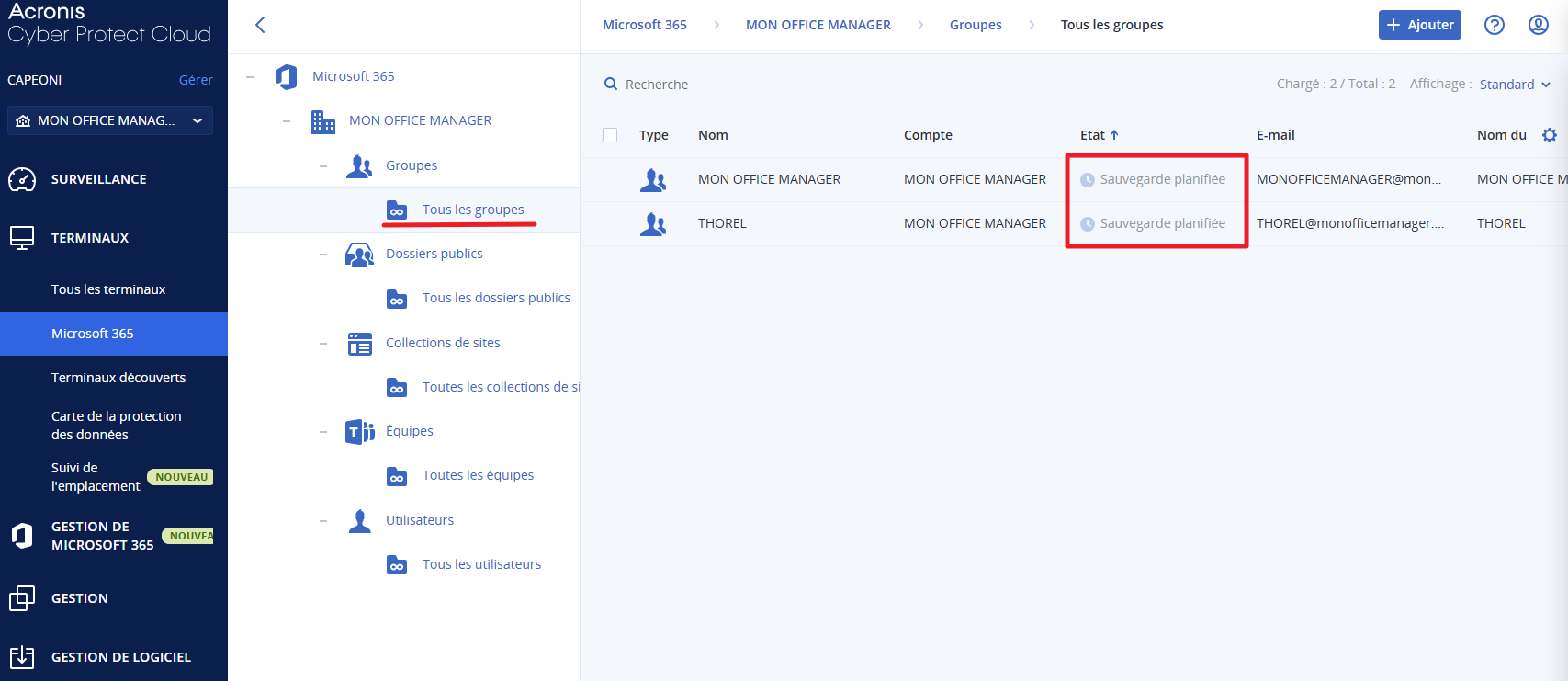
Task: Click the Collections de sites icon
Action: (360, 344)
